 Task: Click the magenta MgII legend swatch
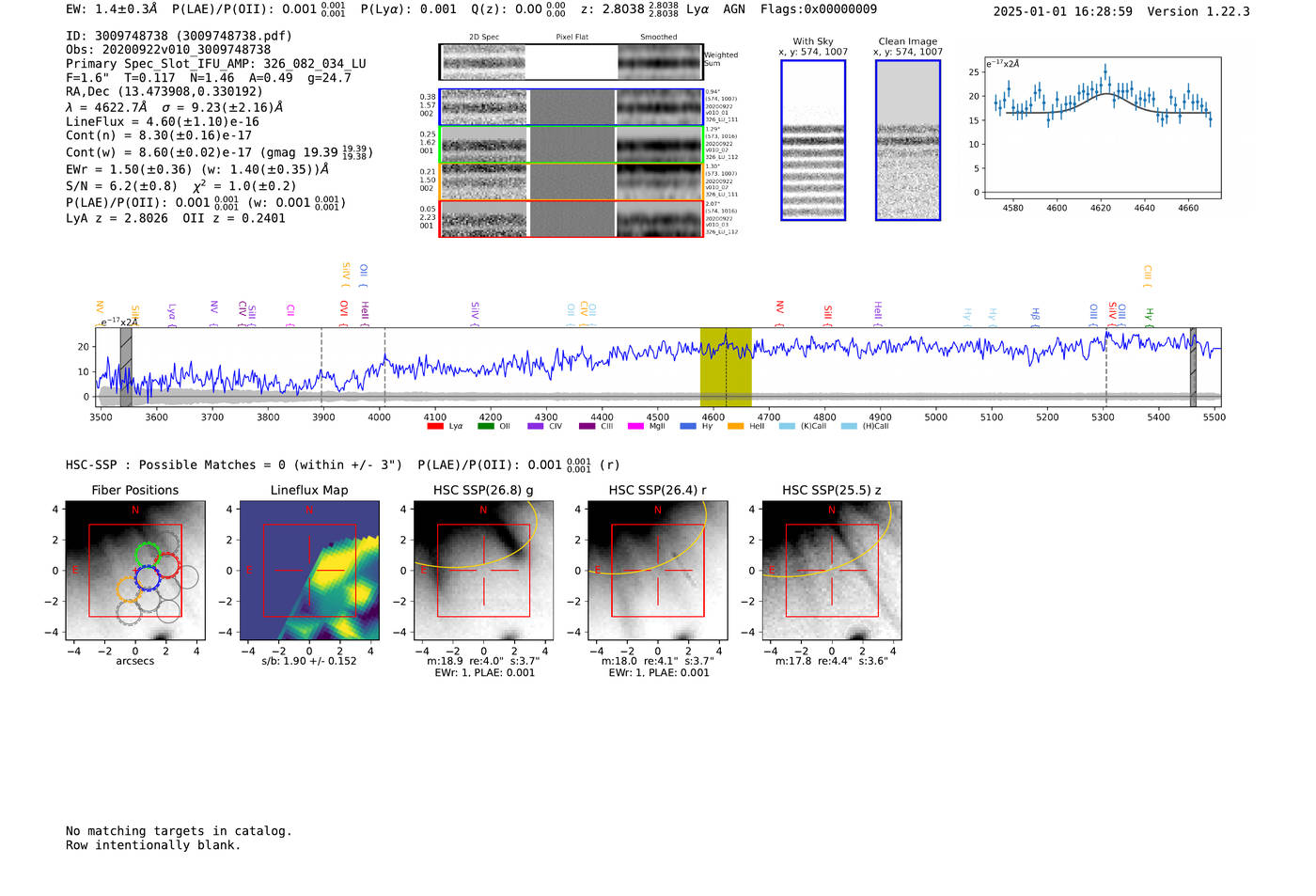pyautogui.click(x=636, y=426)
